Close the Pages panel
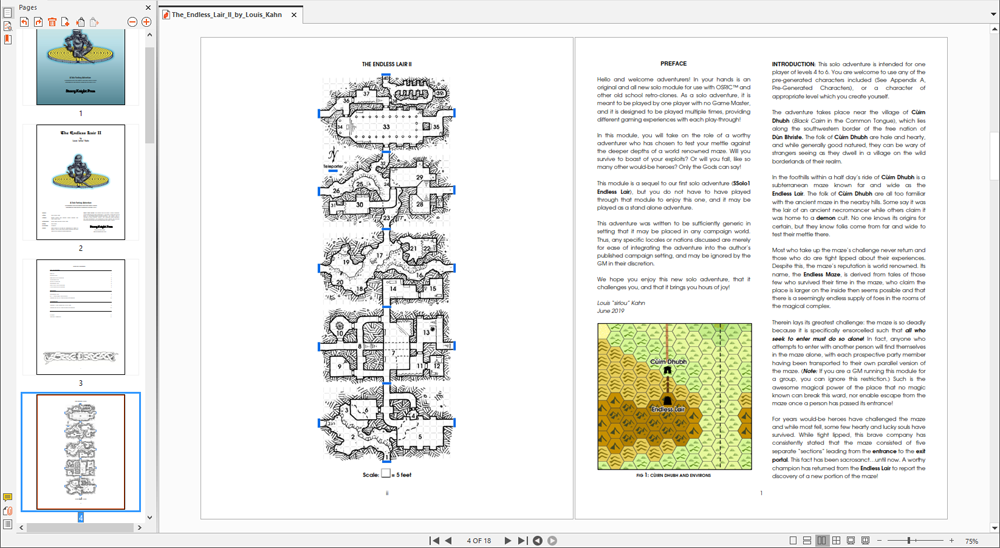Viewport: 1000px width, 548px height. coord(148,7)
